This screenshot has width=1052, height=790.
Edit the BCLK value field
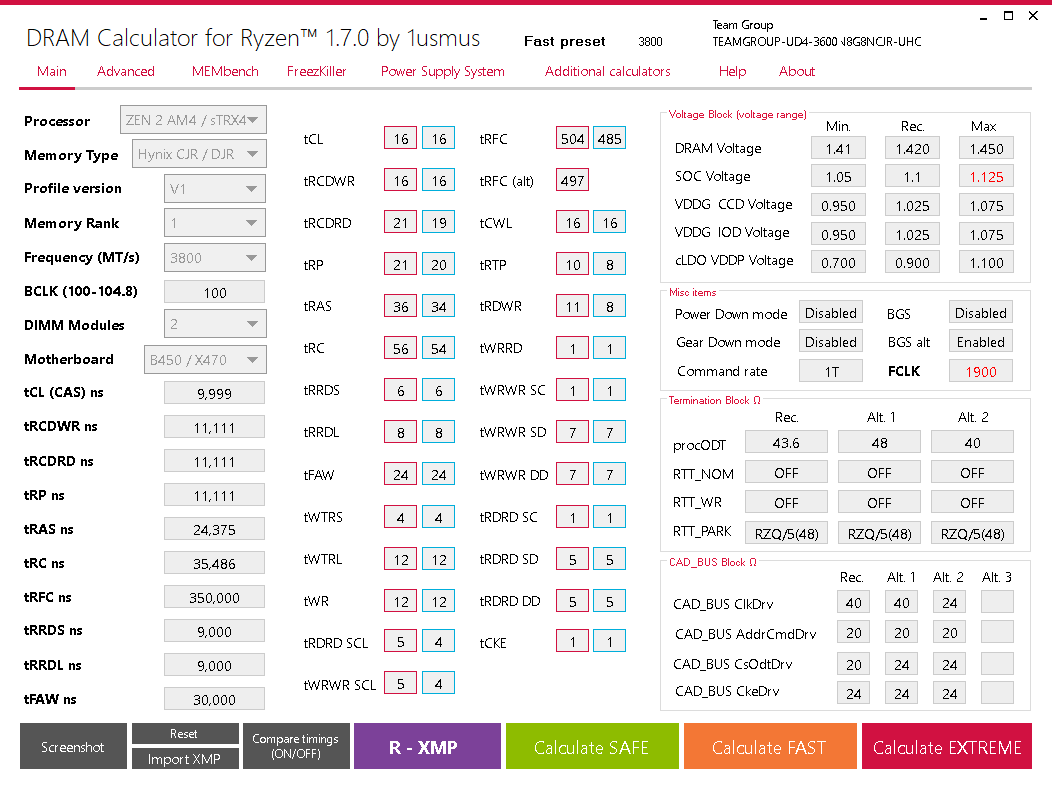pyautogui.click(x=213, y=291)
